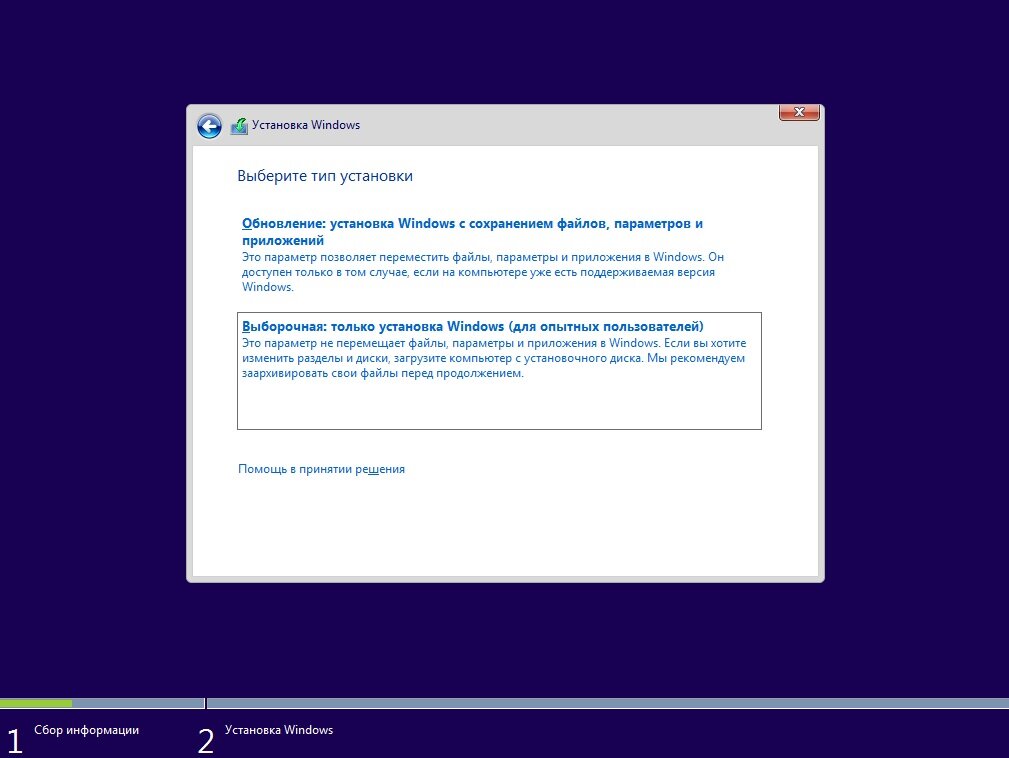This screenshot has height=758, width=1009.
Task: Open Помощь в принятии решения link
Action: (321, 469)
